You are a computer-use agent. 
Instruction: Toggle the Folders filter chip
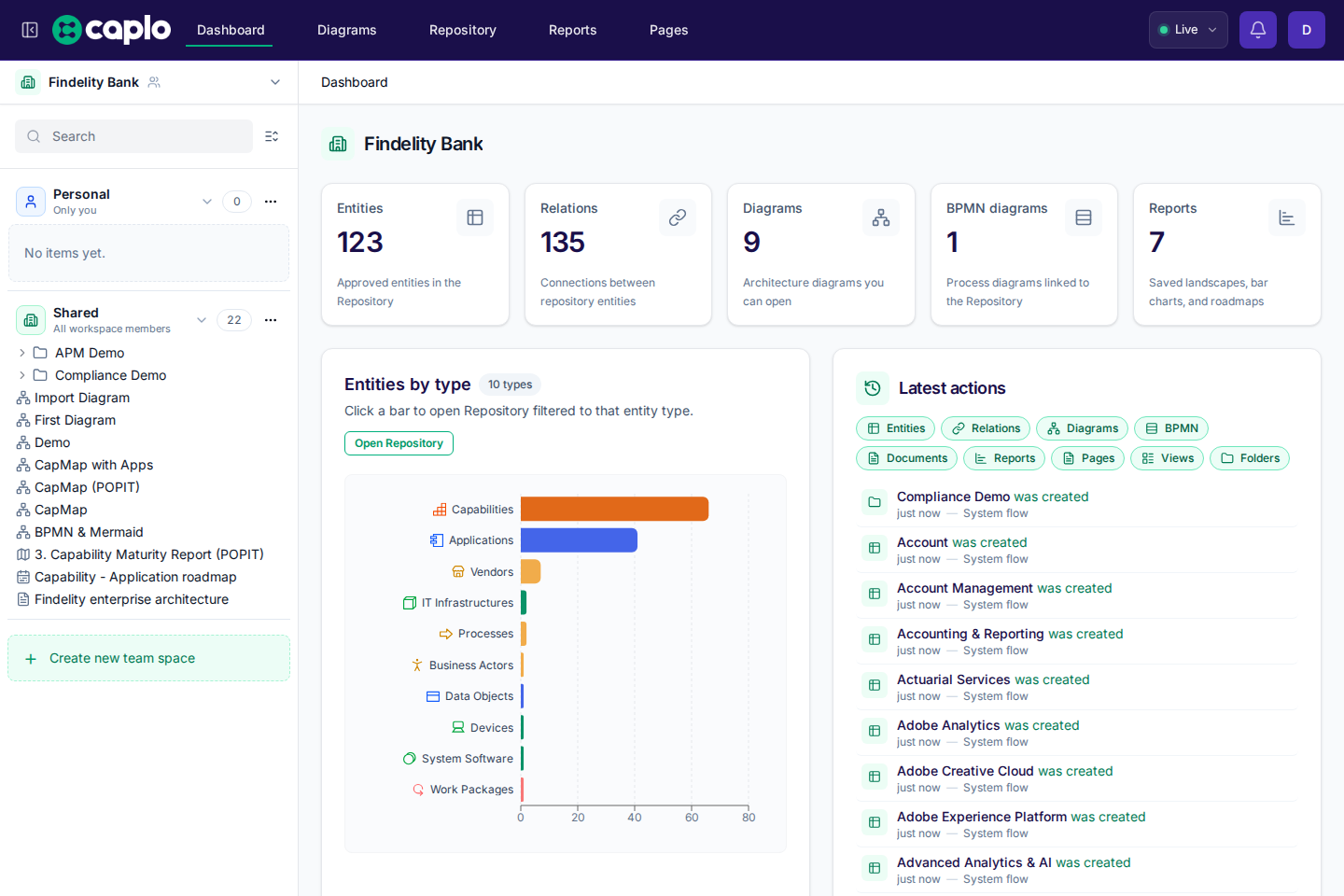[x=1250, y=458]
